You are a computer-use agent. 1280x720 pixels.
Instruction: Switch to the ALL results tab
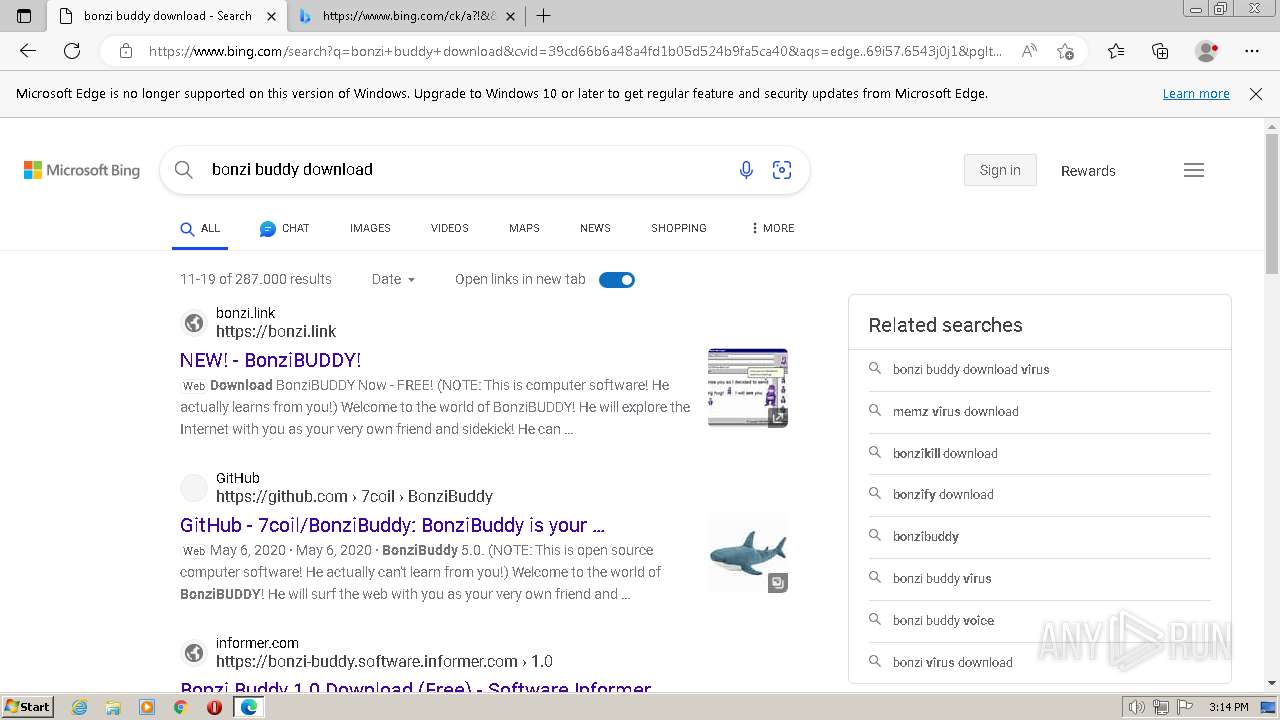pyautogui.click(x=200, y=228)
